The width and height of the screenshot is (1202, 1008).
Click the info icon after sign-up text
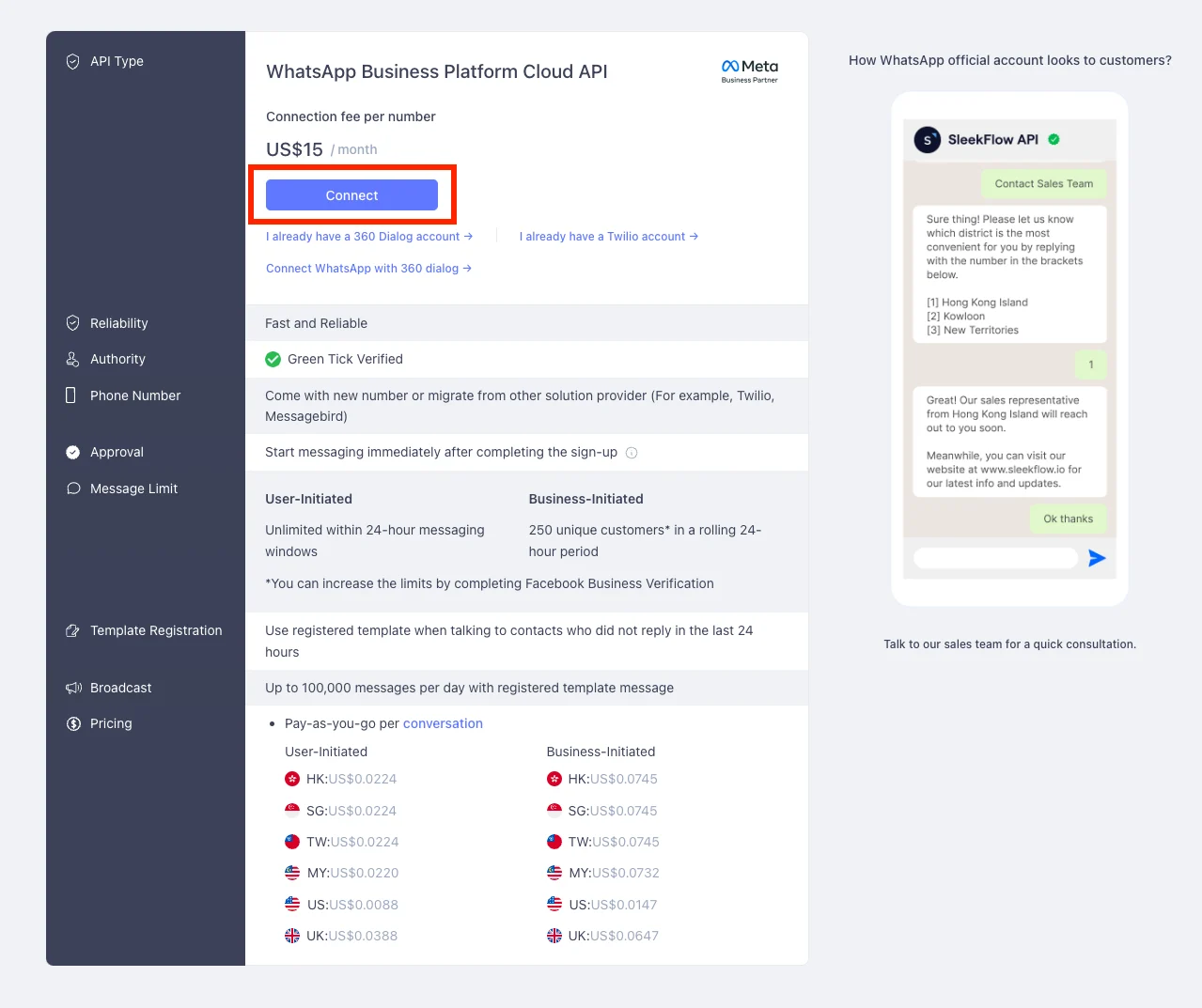(632, 452)
